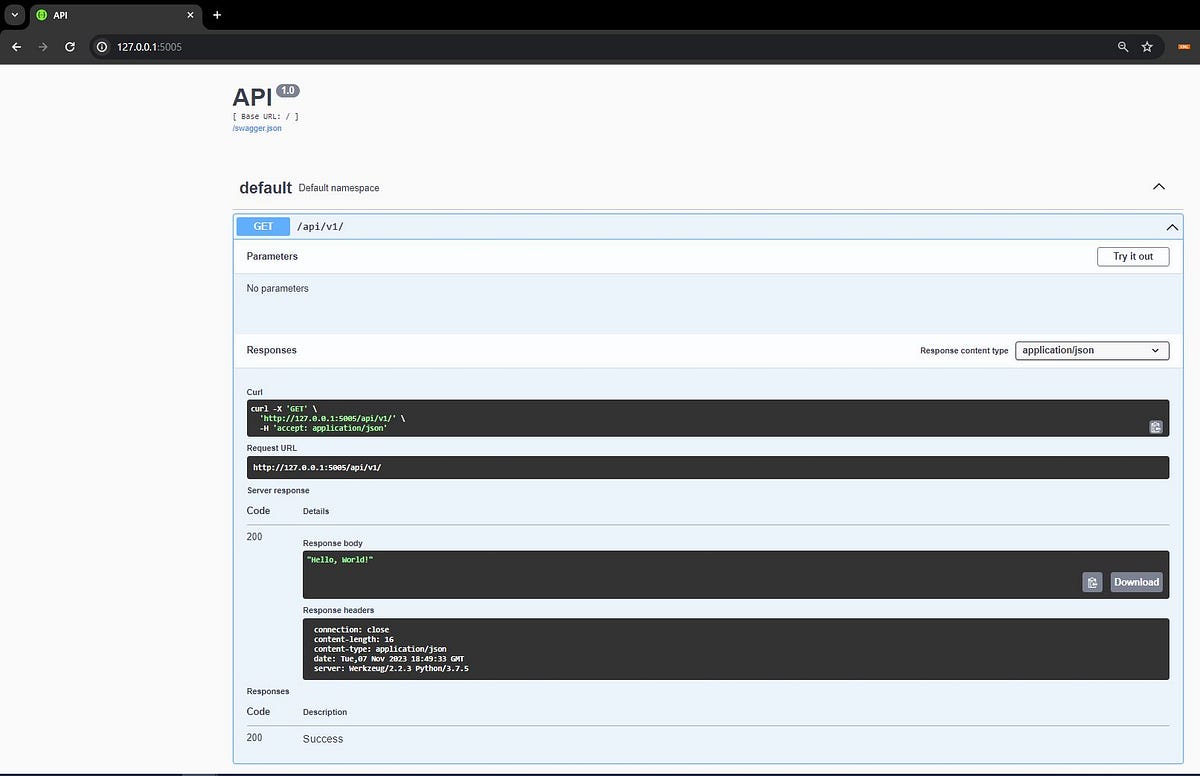The width and height of the screenshot is (1200, 776).
Task: Open browser search with the magnifier icon
Action: click(1122, 46)
